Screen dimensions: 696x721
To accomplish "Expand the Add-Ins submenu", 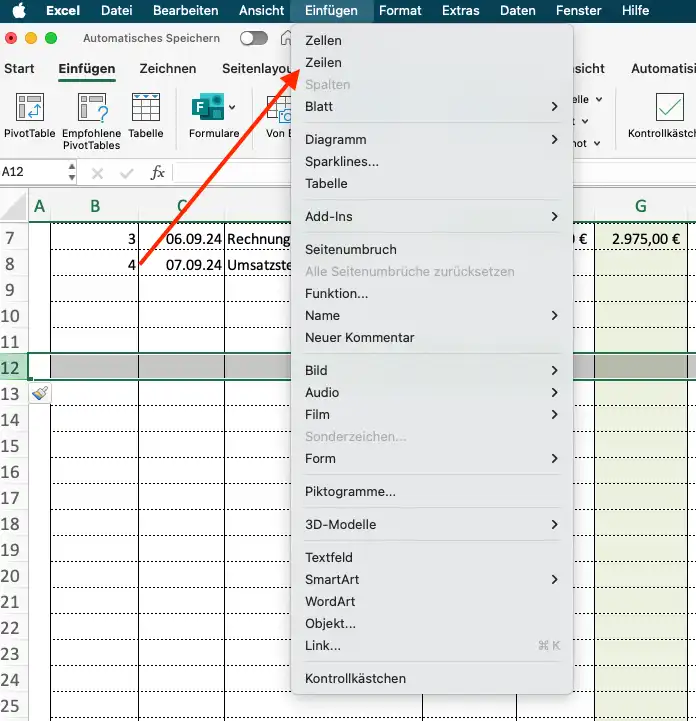I will (554, 216).
